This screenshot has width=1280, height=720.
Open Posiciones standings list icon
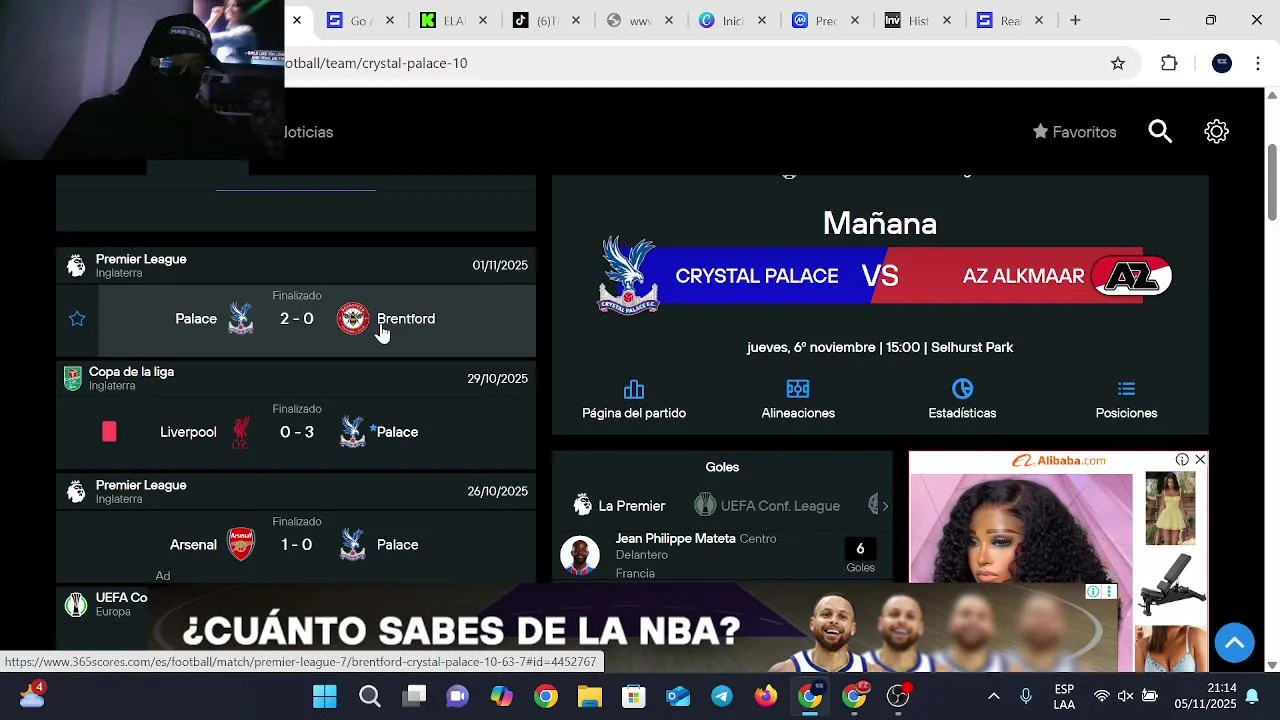point(1126,389)
